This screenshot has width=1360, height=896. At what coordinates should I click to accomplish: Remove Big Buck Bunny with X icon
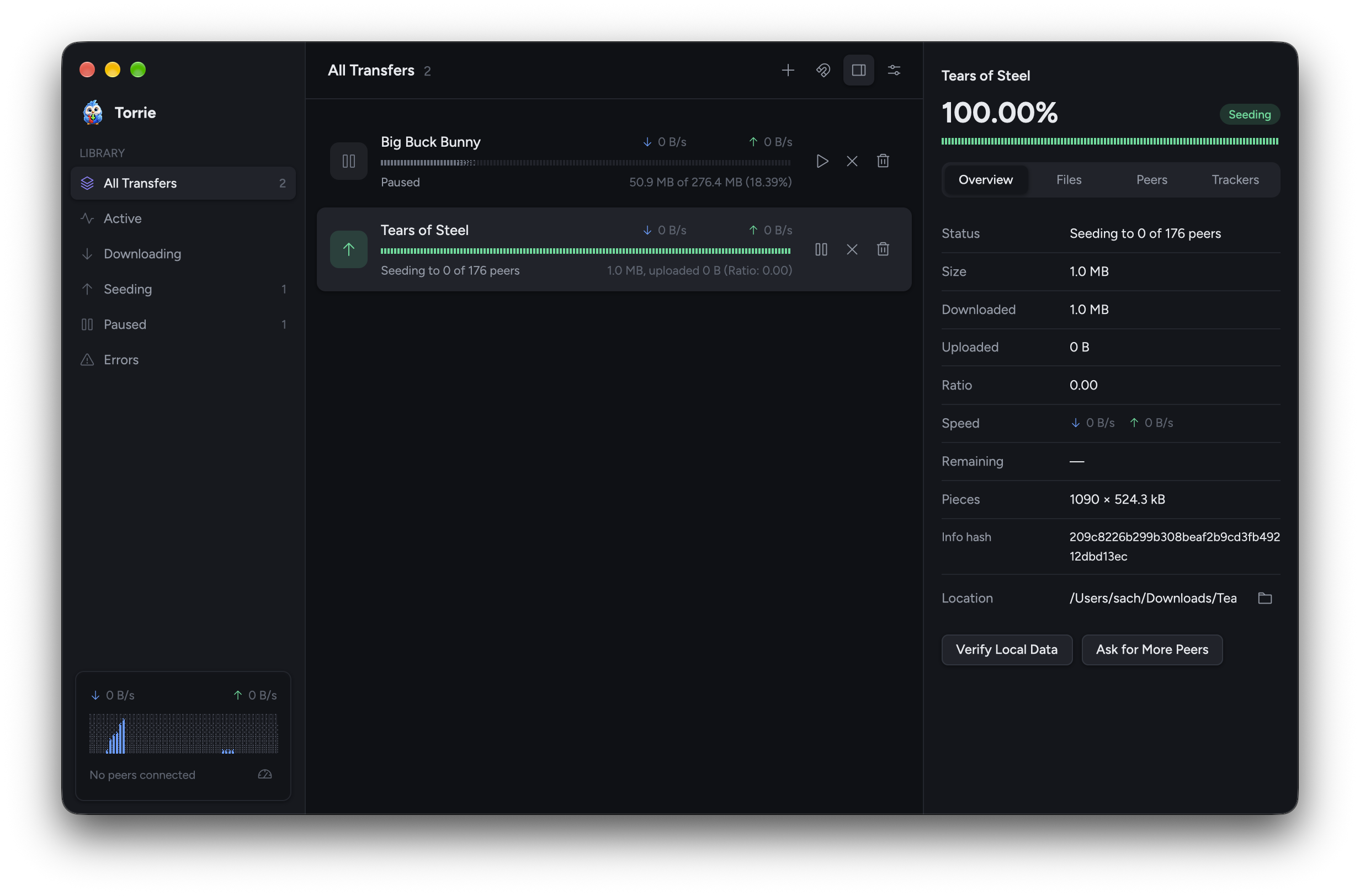point(852,161)
